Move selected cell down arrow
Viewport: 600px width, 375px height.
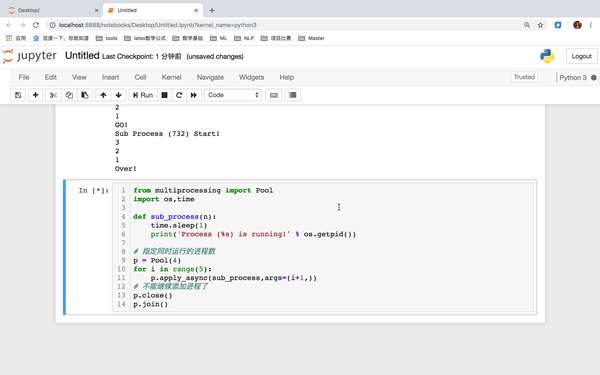tap(119, 95)
